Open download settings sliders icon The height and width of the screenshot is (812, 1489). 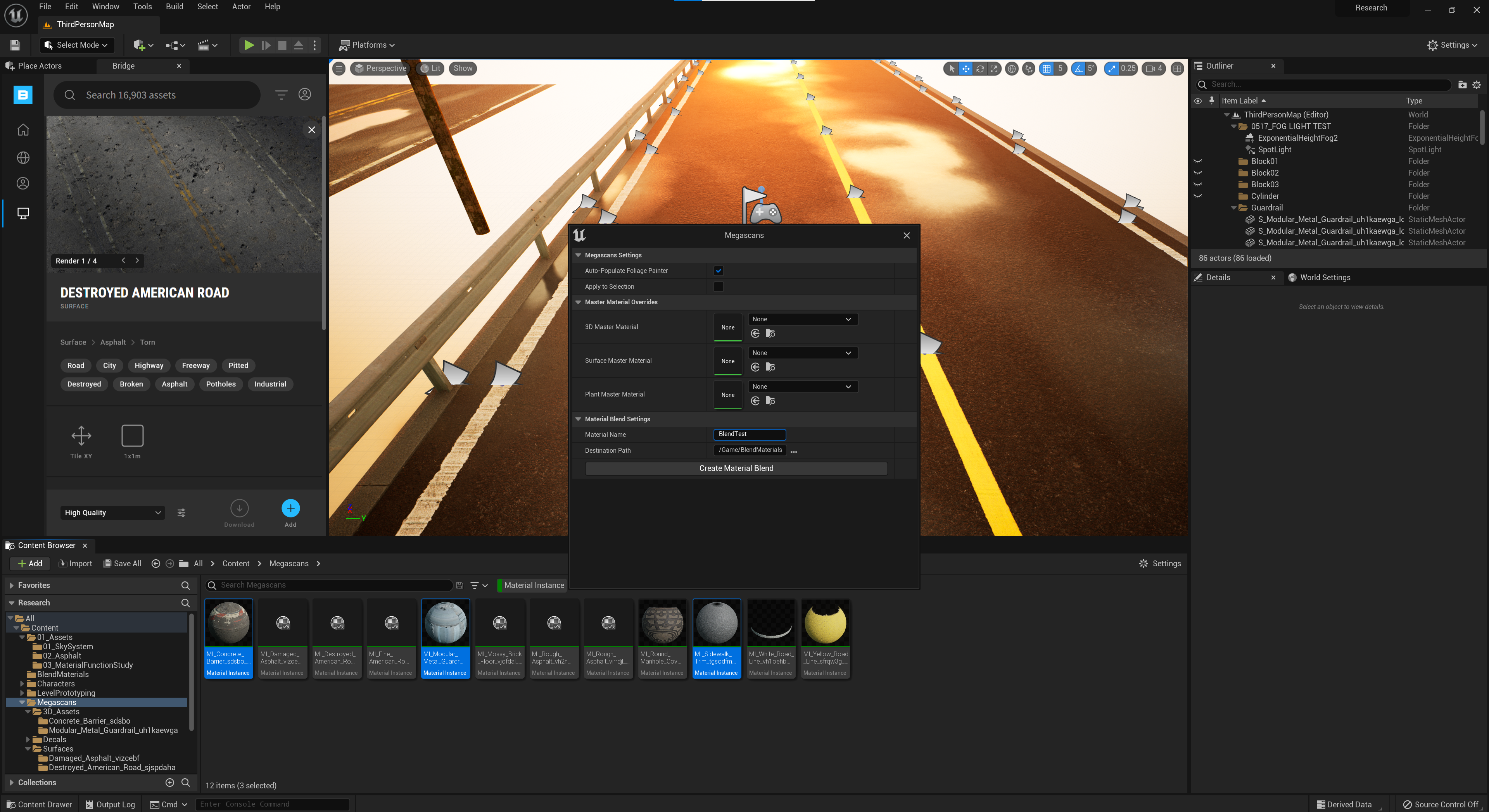coord(181,513)
